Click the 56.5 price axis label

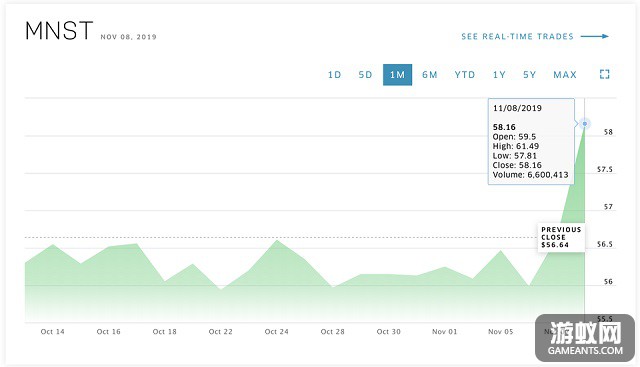pos(605,244)
